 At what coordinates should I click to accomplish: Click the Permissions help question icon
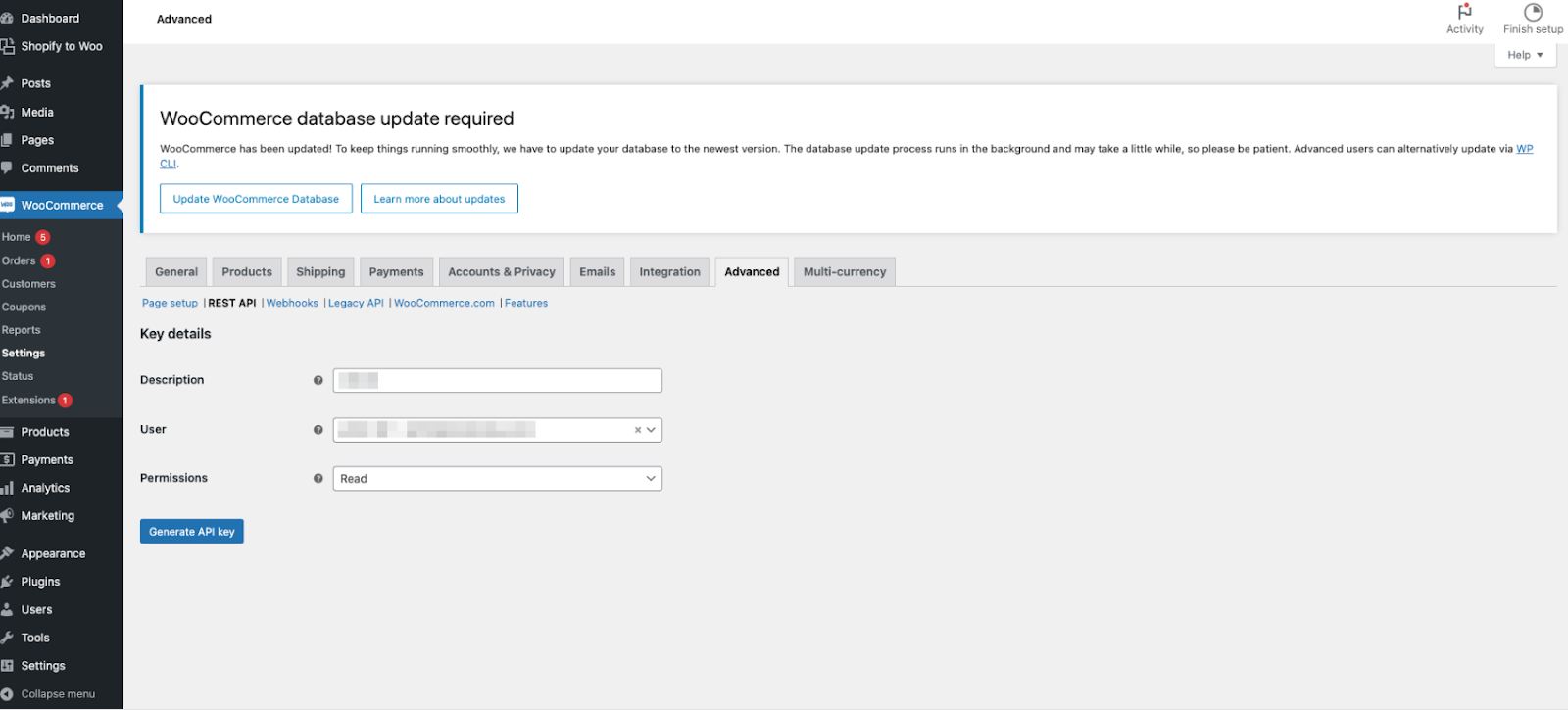[x=318, y=479]
